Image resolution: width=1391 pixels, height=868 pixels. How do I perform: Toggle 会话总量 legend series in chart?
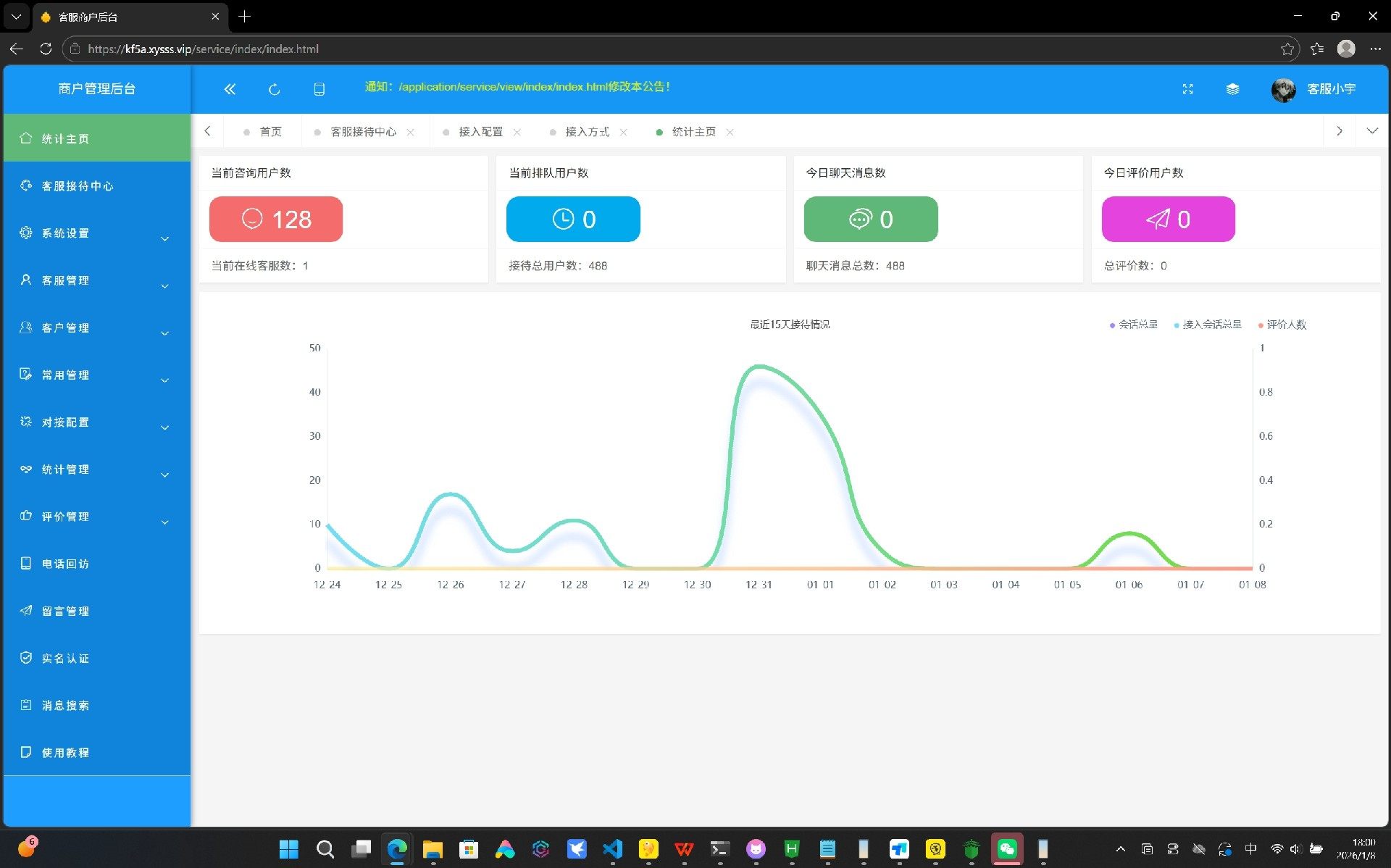[1135, 325]
